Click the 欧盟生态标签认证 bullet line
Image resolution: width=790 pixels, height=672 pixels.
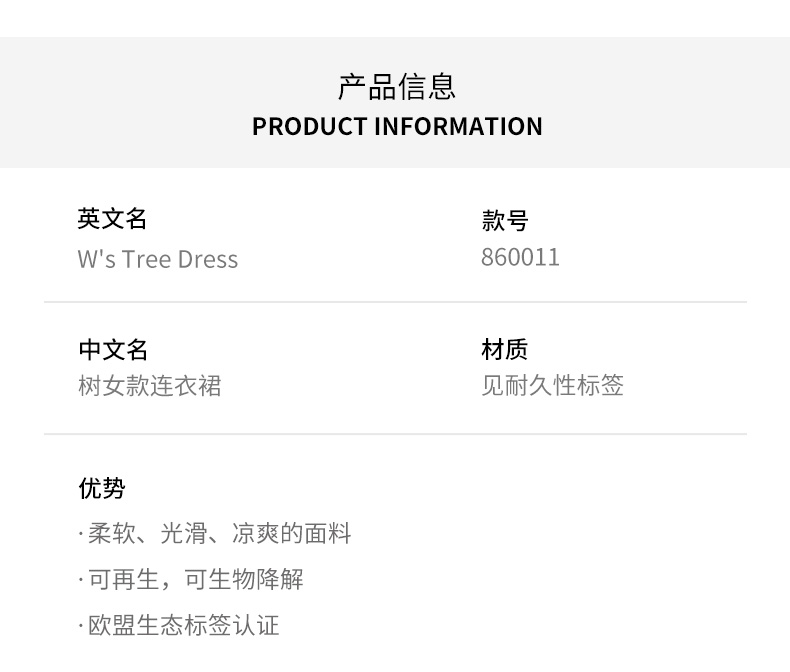pos(183,626)
